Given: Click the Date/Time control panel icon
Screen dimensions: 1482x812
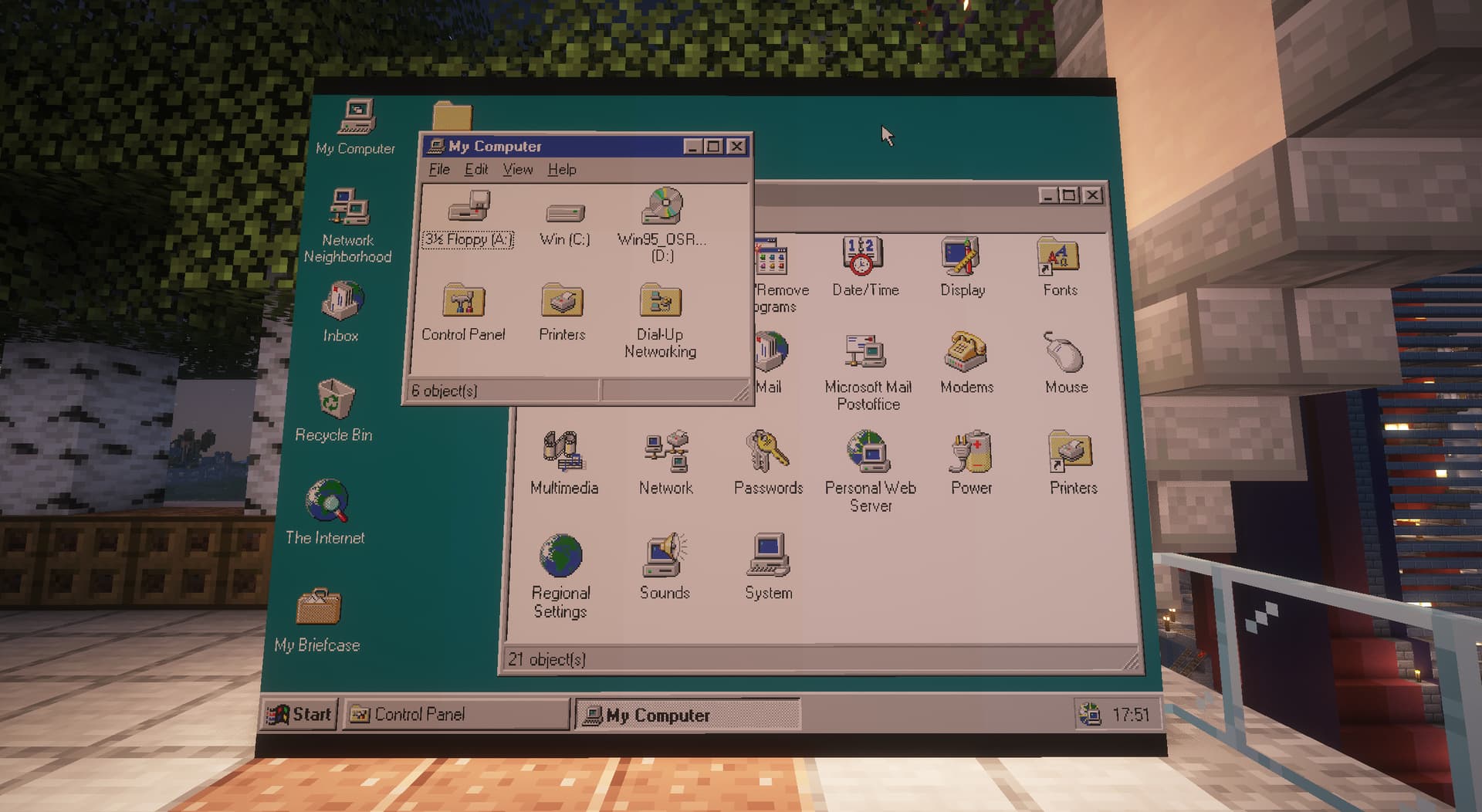Looking at the screenshot, I should point(862,257).
